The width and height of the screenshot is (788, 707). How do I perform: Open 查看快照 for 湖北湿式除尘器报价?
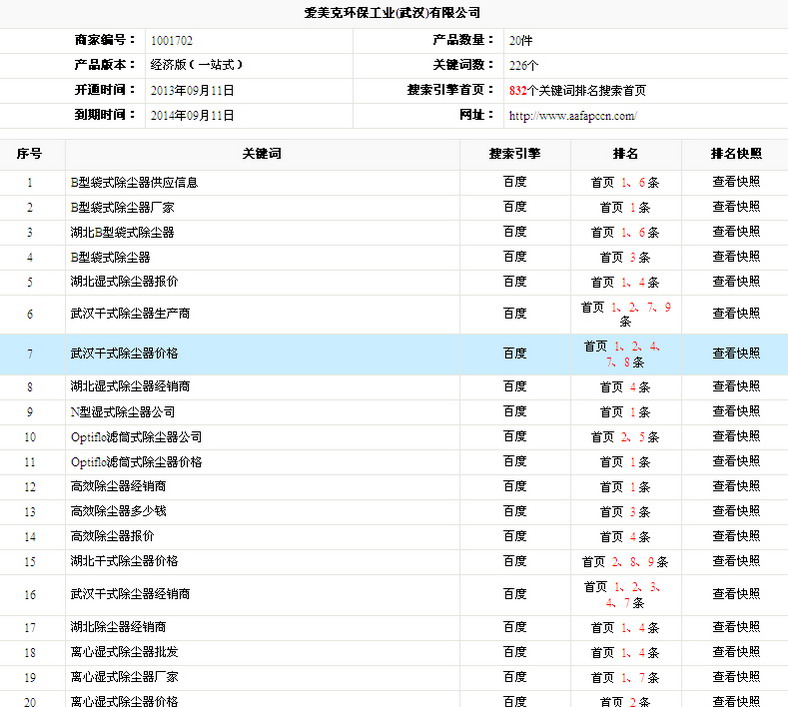736,282
